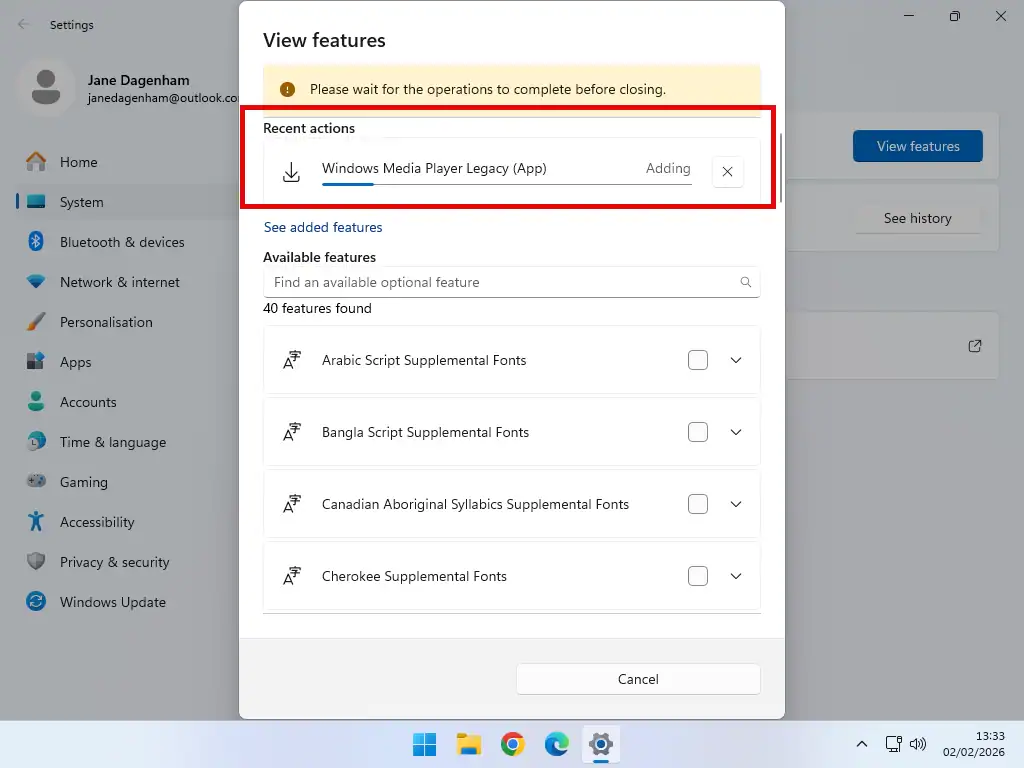Click the Cancel button
1024x768 pixels.
click(637, 679)
